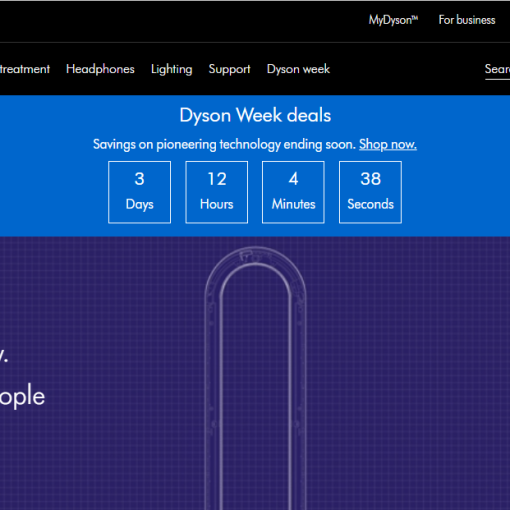The image size is (510, 510).
Task: Click the 38 Seconds countdown box
Action: click(370, 192)
